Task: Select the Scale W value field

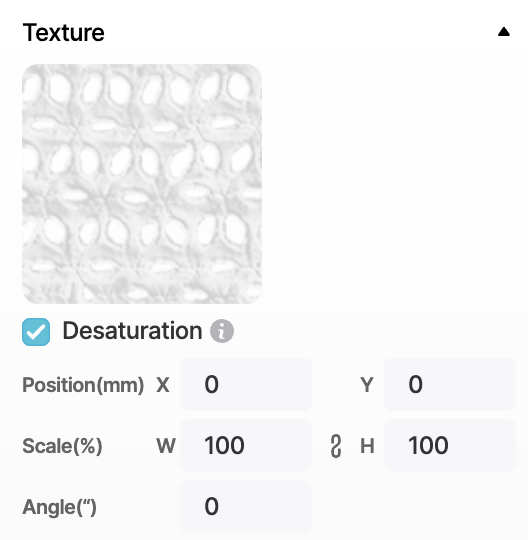Action: tap(246, 446)
